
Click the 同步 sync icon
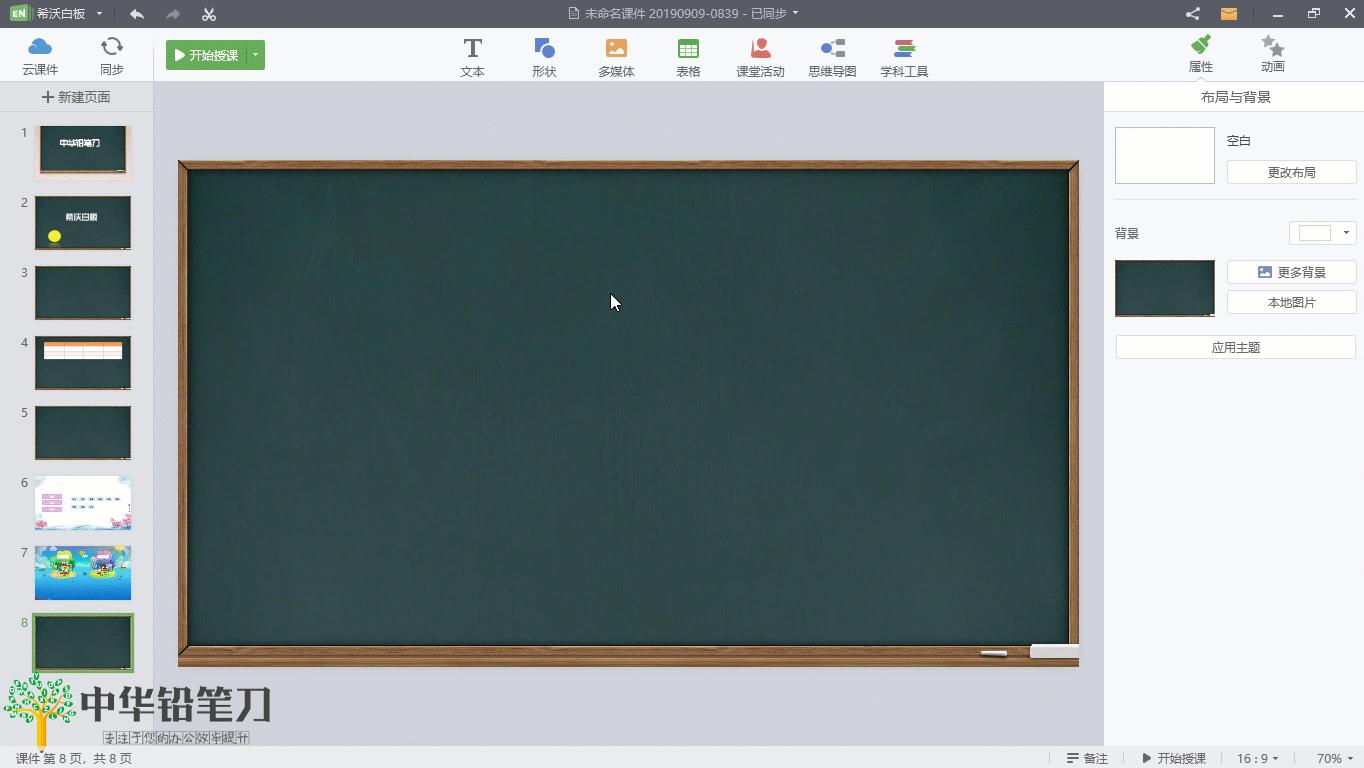tap(112, 56)
